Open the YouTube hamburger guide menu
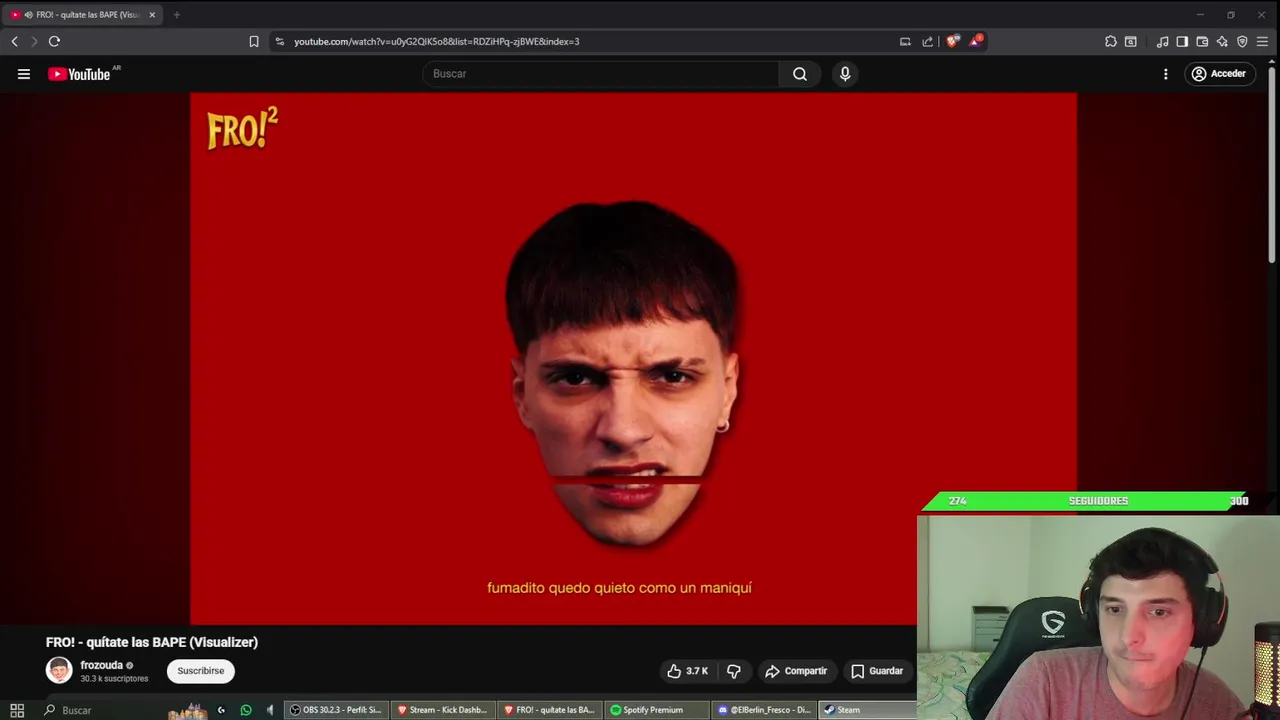Viewport: 1280px width, 720px height. pos(24,74)
